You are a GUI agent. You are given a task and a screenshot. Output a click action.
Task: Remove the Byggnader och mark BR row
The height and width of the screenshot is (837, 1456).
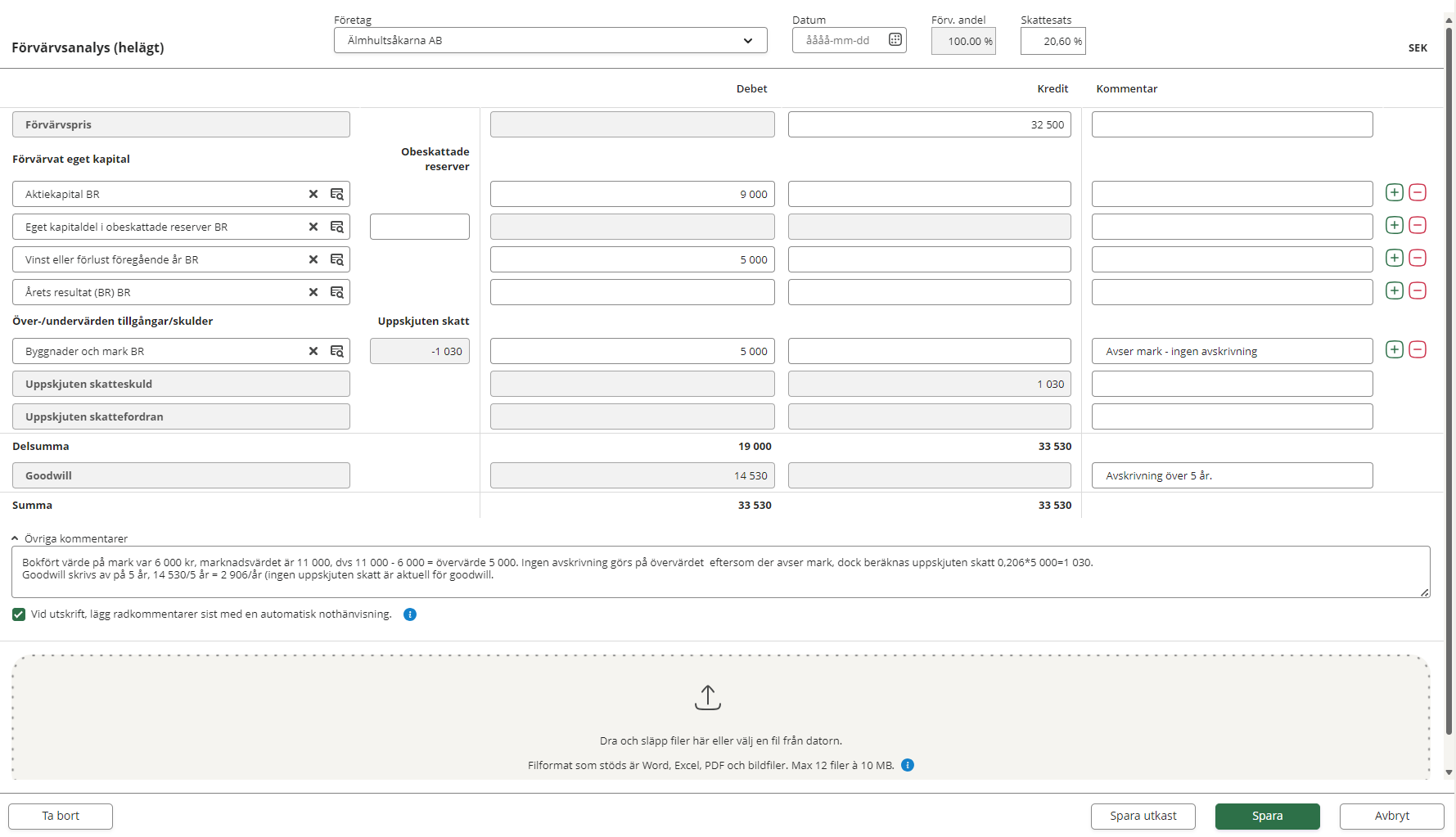pyautogui.click(x=1418, y=349)
